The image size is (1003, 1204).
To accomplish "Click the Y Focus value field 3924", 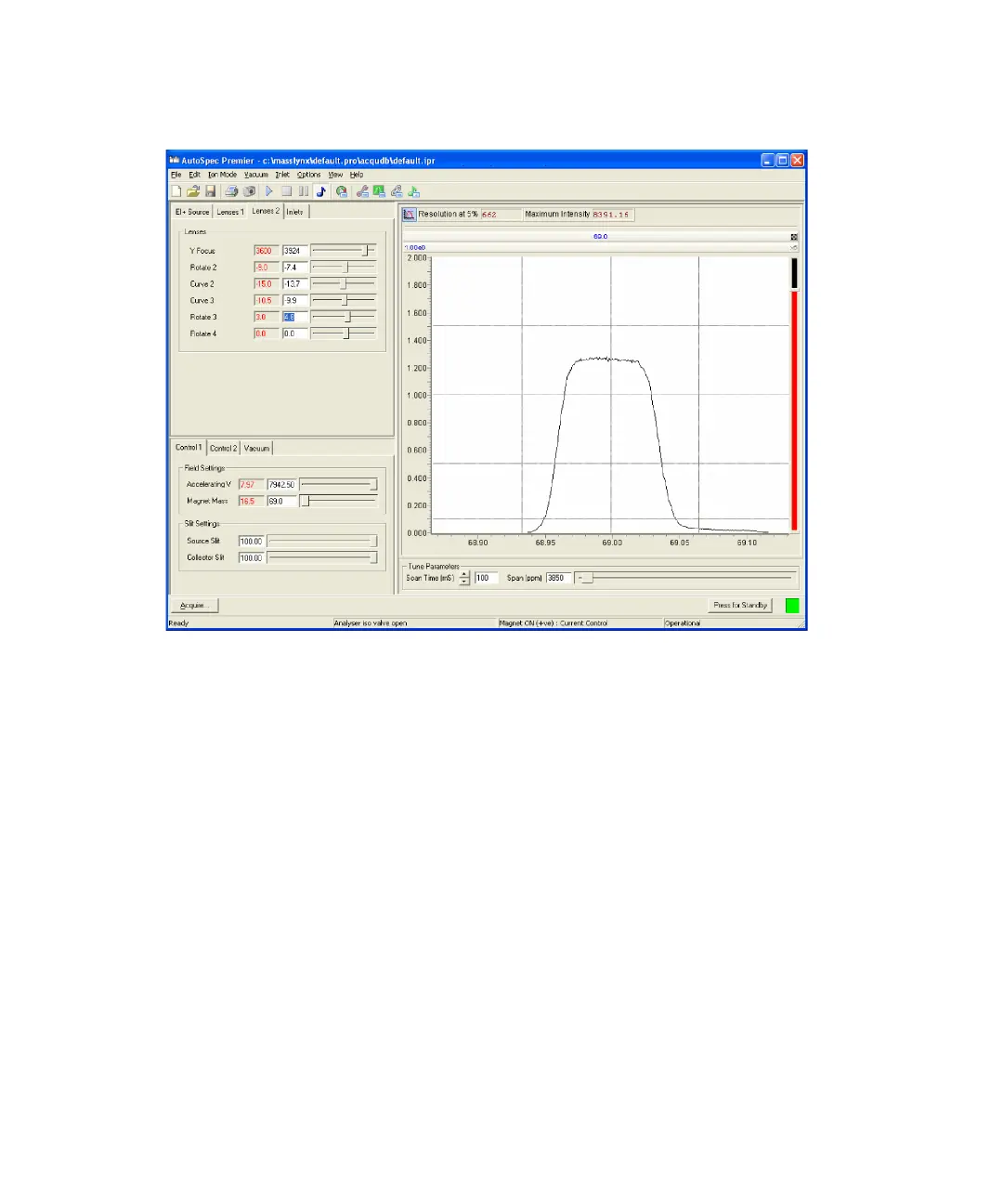I will pyautogui.click(x=294, y=251).
